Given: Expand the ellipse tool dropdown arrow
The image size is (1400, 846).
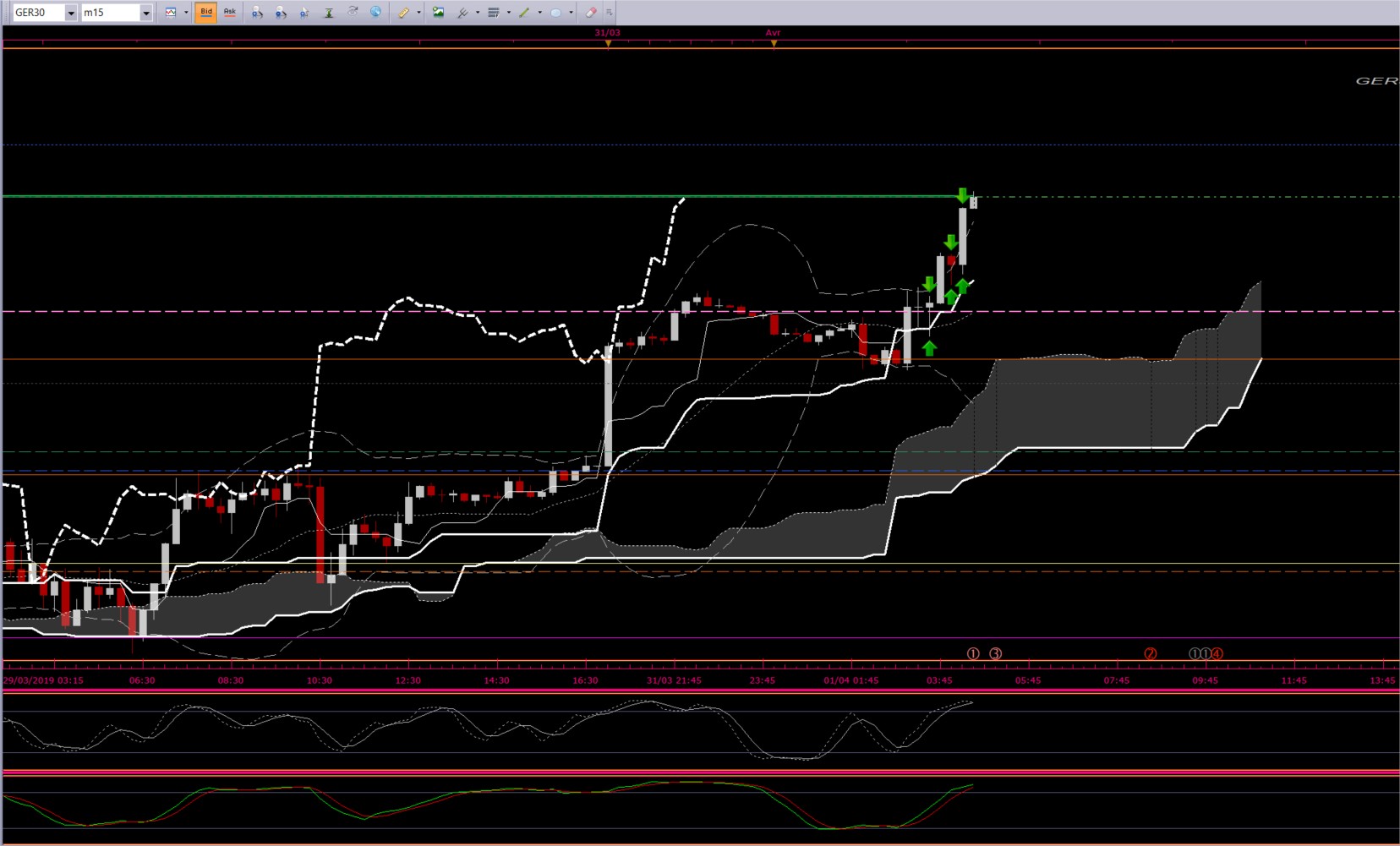Looking at the screenshot, I should [x=571, y=13].
